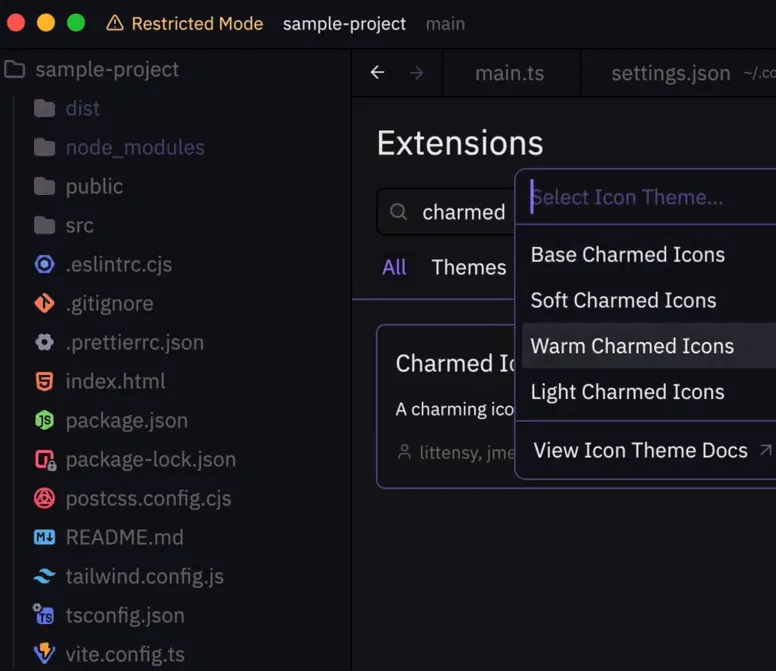Click the external link arrow icon
This screenshot has height=671, width=776.
[765, 450]
